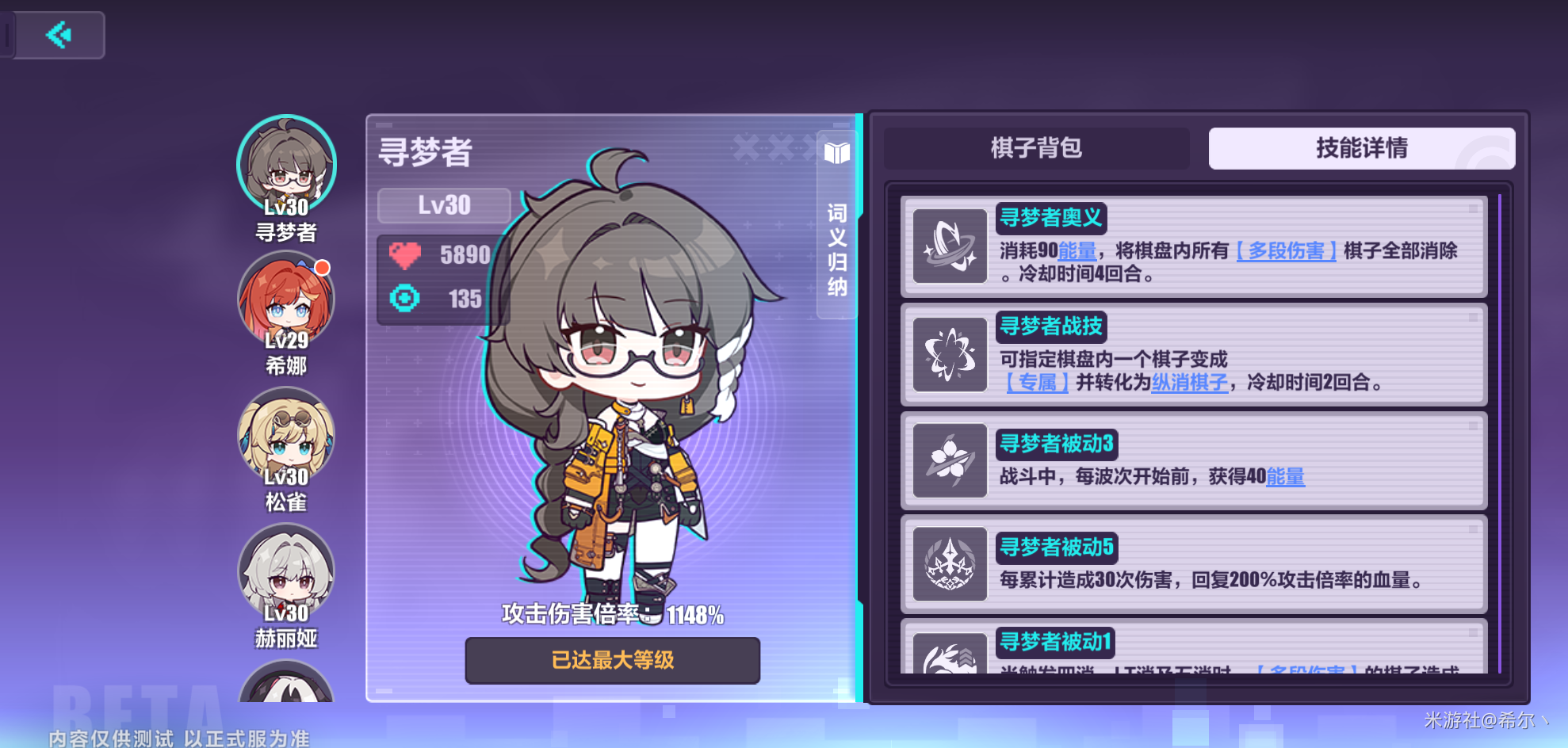Click the back arrow button
Screen dimensions: 1568x748
click(59, 35)
